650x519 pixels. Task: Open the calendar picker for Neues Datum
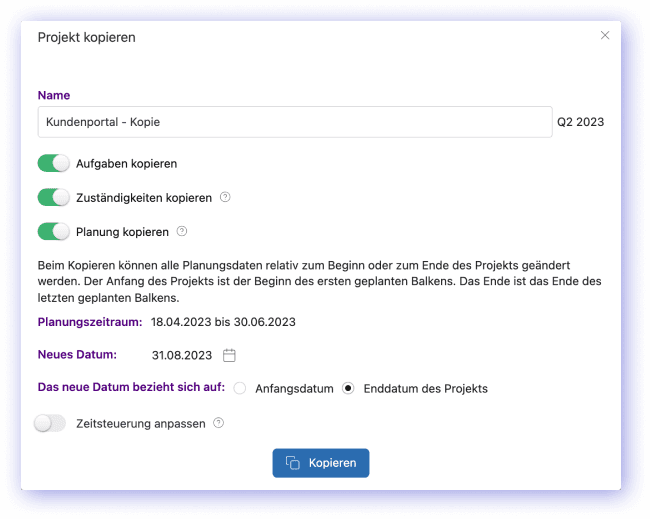229,355
